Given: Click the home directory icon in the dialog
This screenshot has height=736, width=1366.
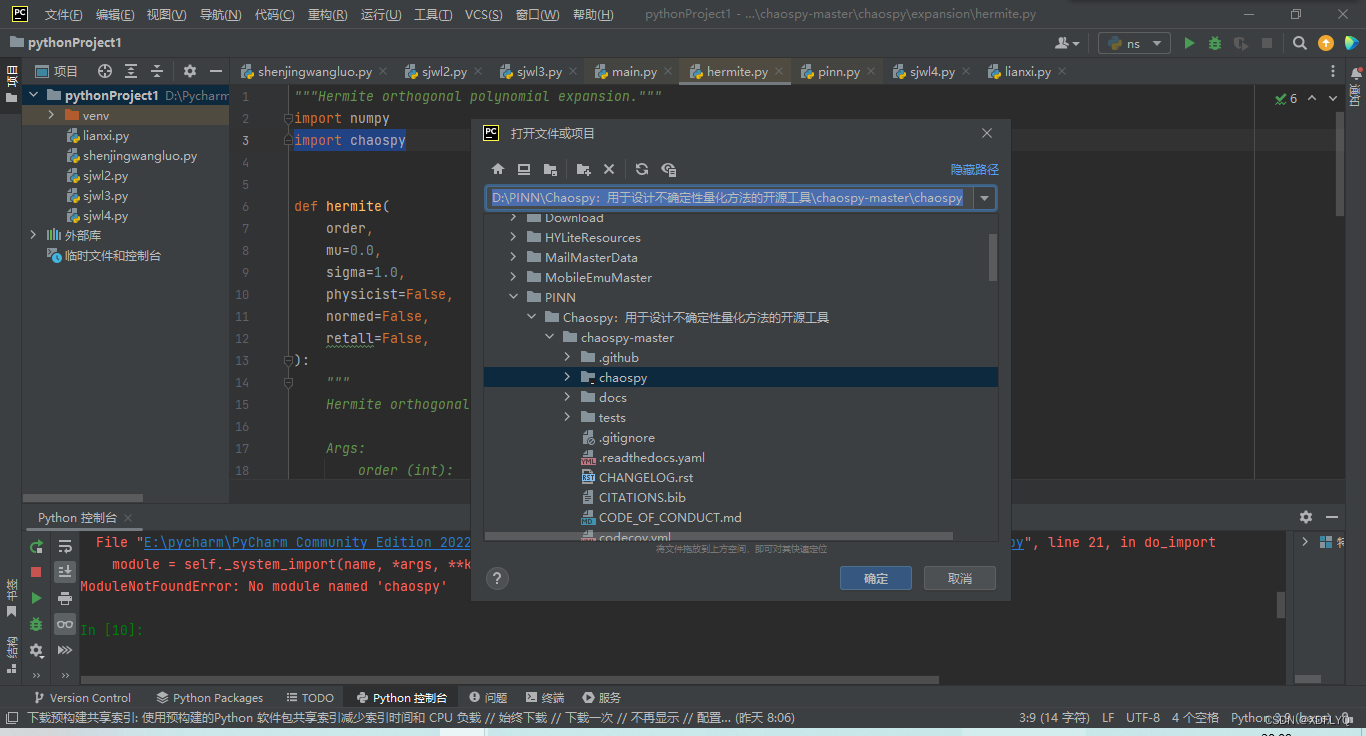Looking at the screenshot, I should click(498, 169).
